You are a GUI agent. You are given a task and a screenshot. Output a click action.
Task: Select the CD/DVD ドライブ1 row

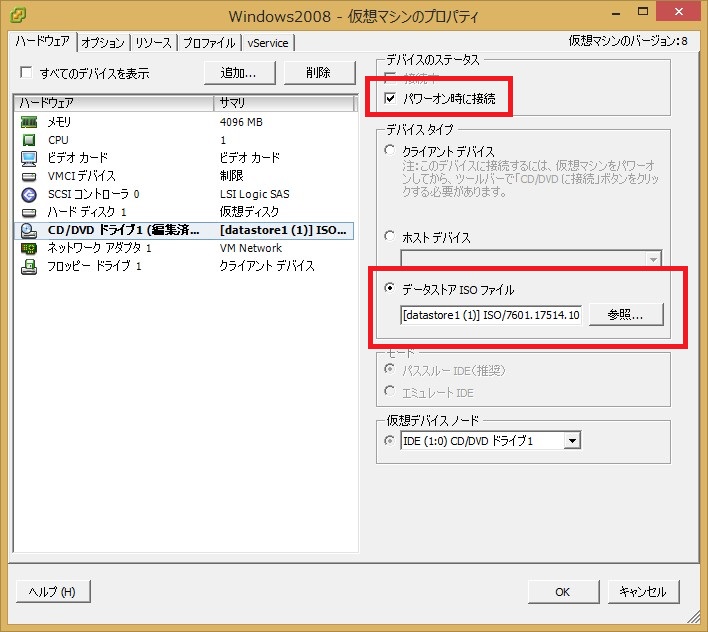tap(184, 230)
